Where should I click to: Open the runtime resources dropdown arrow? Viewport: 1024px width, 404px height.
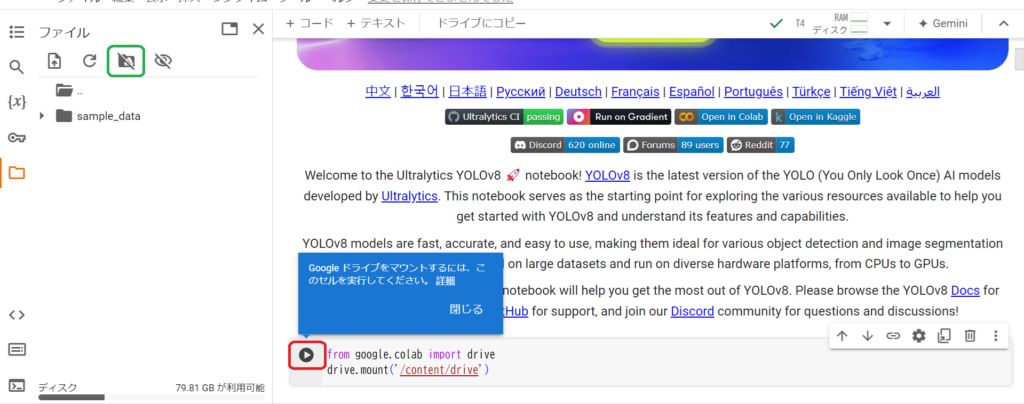tap(887, 24)
